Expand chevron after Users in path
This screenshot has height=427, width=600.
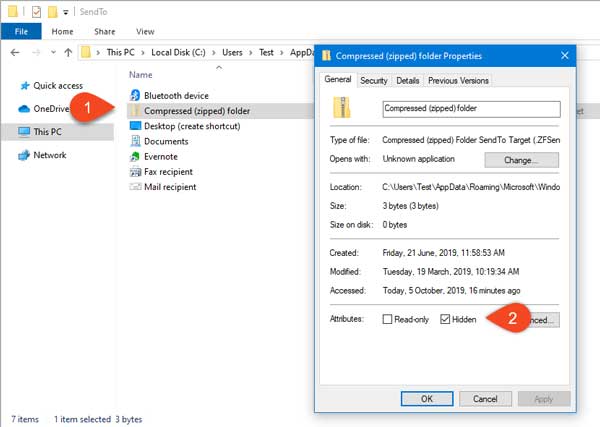(251, 53)
